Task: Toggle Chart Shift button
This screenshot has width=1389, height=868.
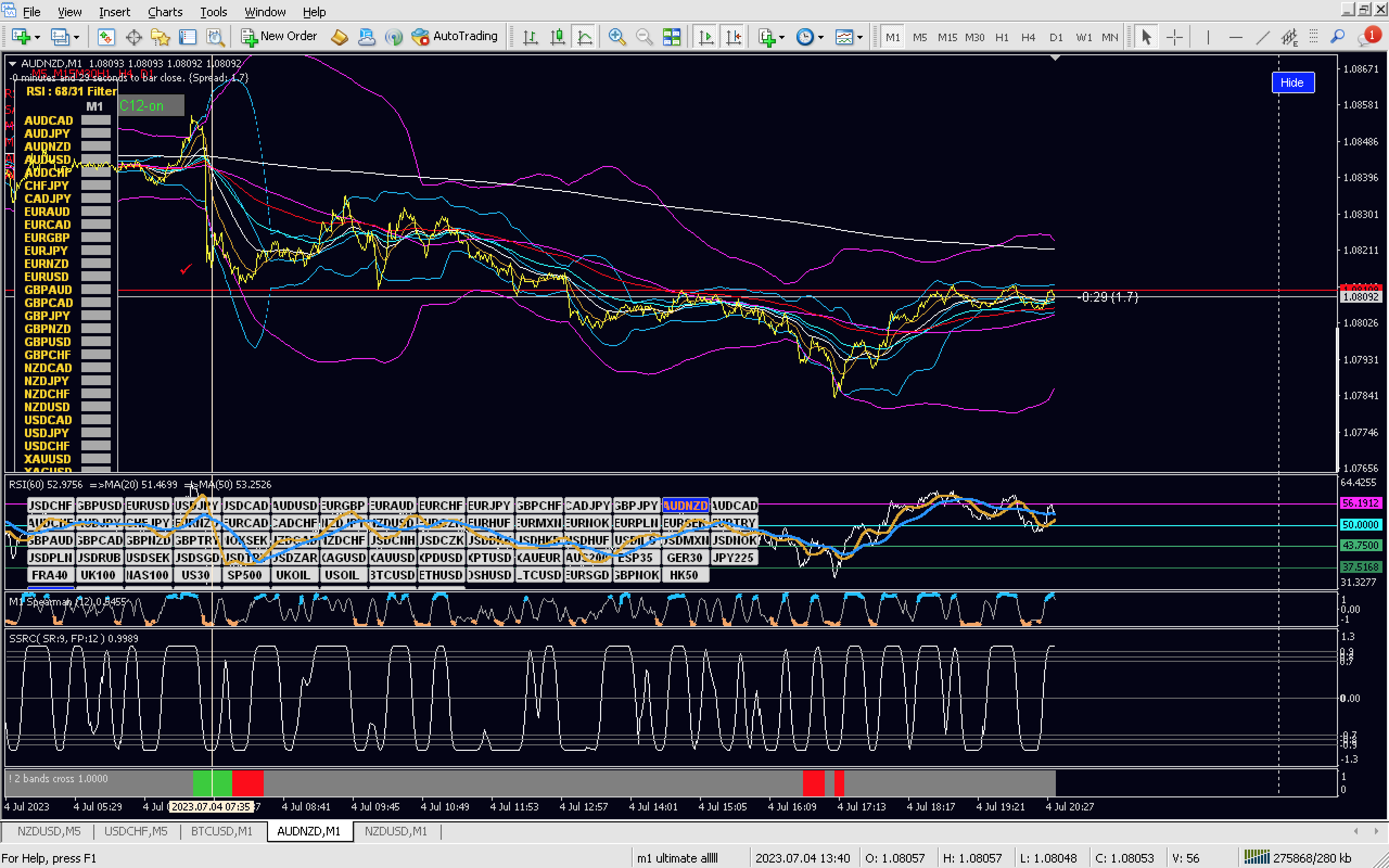Action: coord(734,37)
